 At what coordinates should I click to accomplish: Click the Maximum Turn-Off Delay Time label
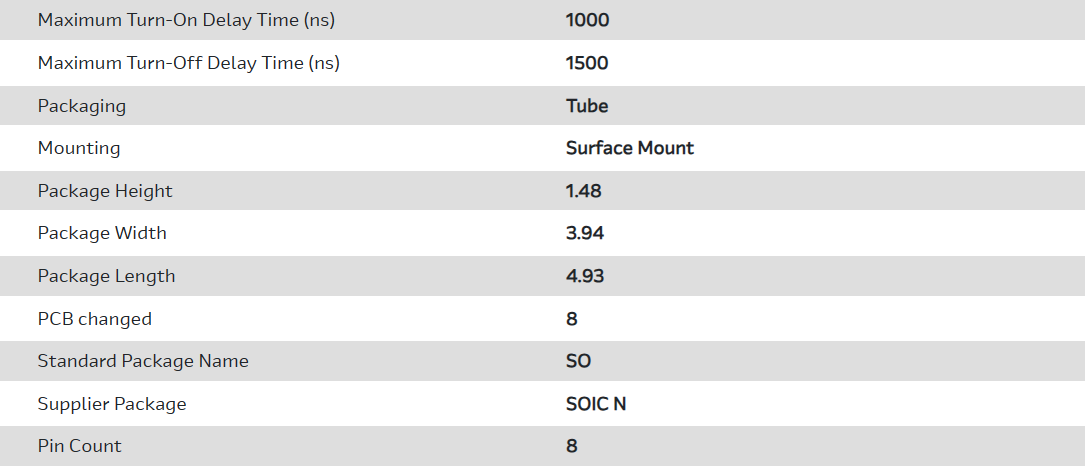[189, 63]
